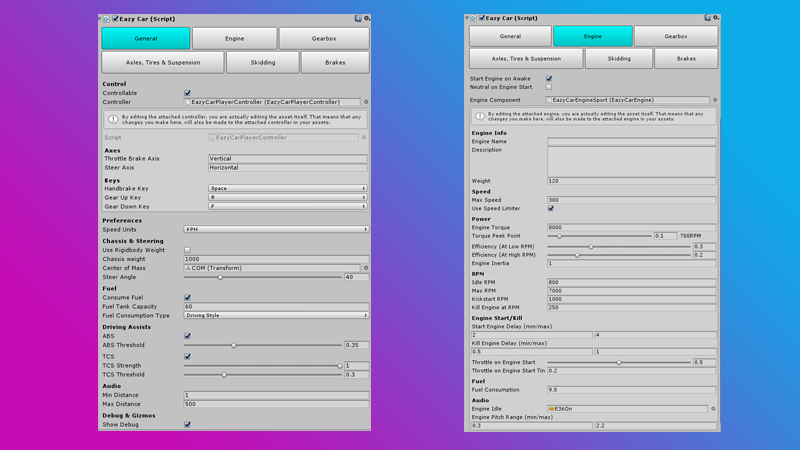Adjust the TCS Strength slider
This screenshot has width=800, height=450.
[x=262, y=366]
